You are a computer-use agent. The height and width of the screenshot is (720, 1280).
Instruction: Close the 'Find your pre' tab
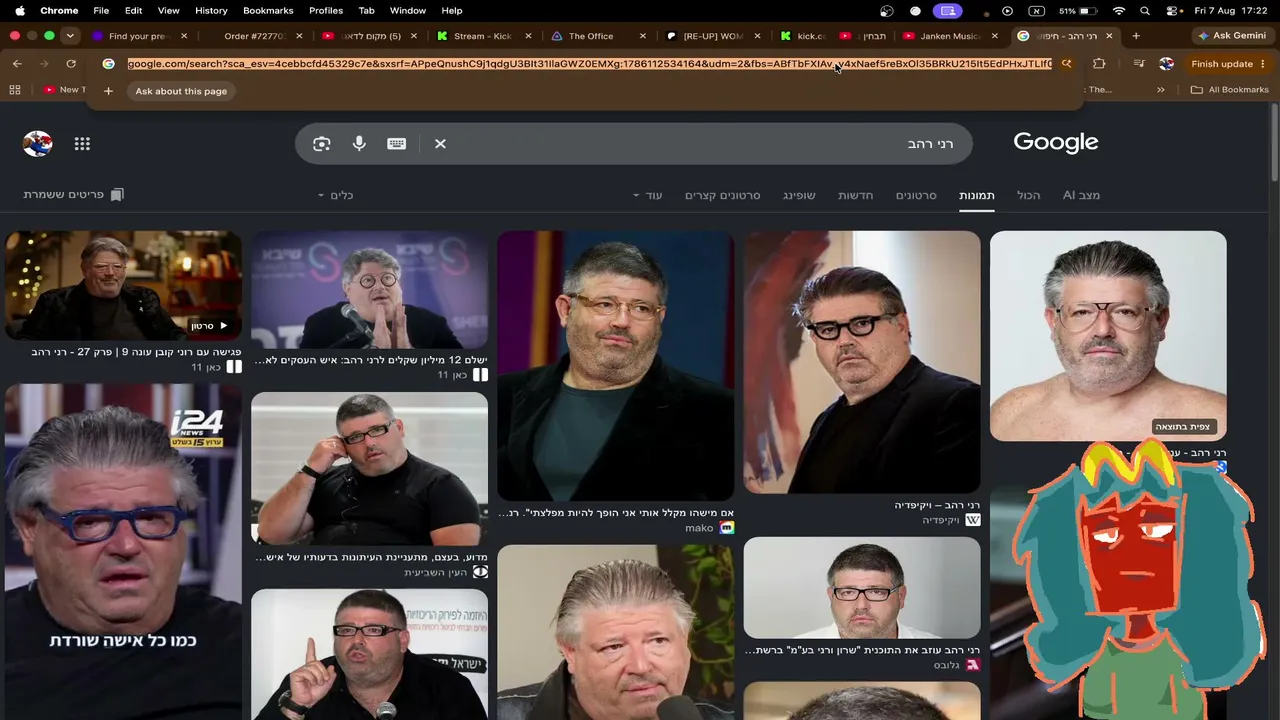[184, 36]
